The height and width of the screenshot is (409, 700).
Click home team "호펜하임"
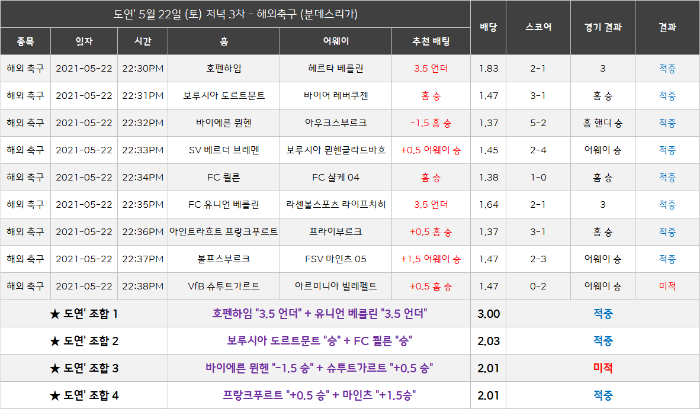pos(224,69)
